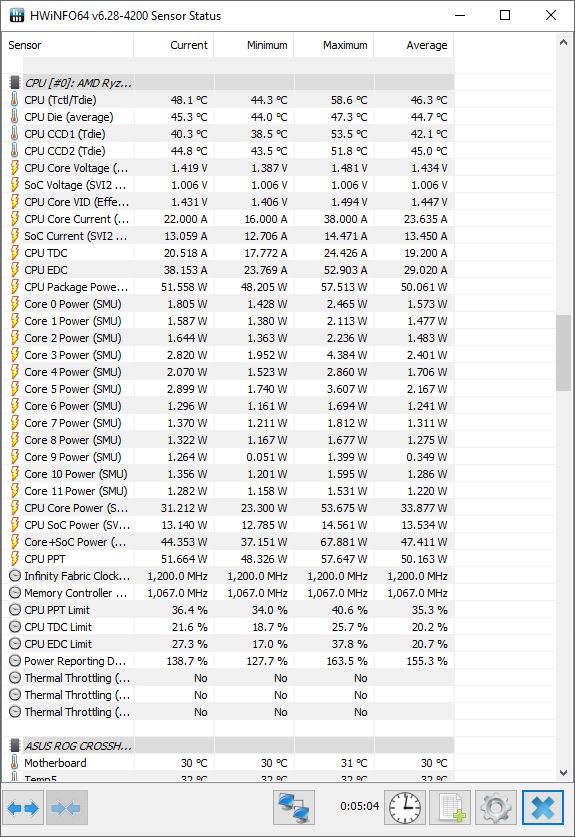Click the scrollbar down arrow

coord(563,772)
